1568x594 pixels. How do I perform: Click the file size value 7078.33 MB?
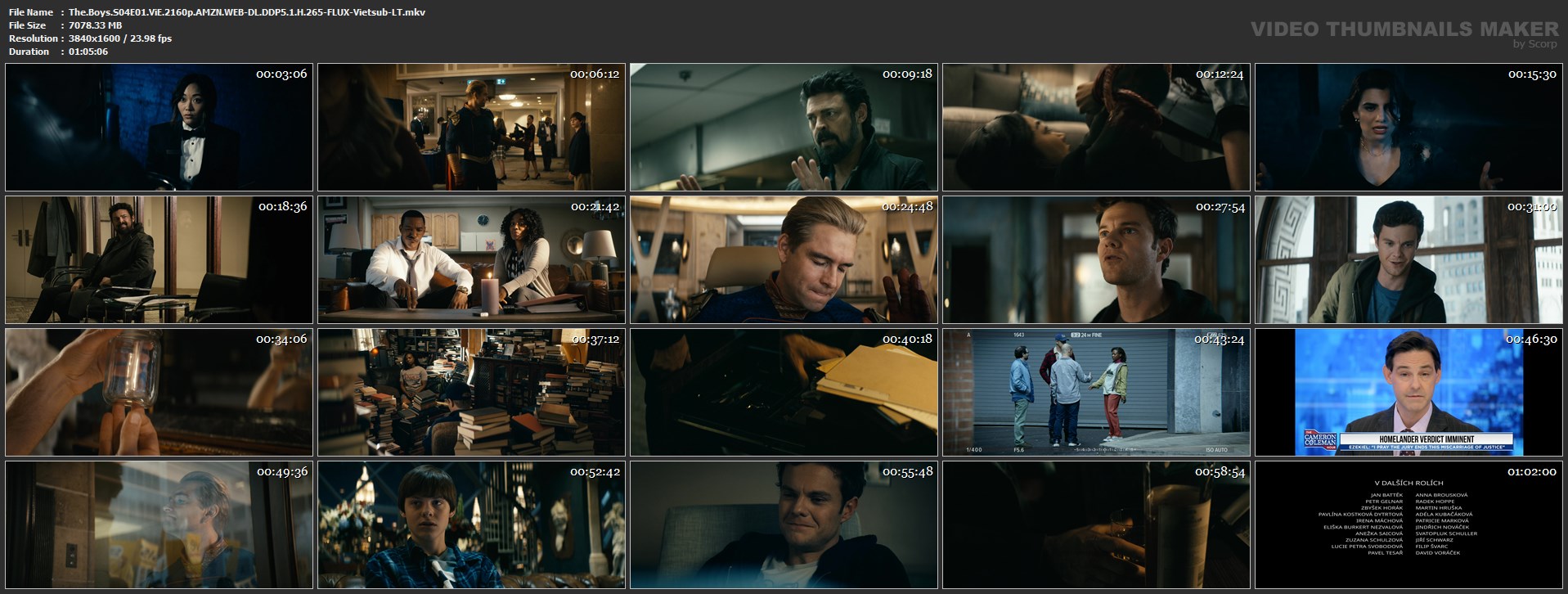pyautogui.click(x=95, y=25)
